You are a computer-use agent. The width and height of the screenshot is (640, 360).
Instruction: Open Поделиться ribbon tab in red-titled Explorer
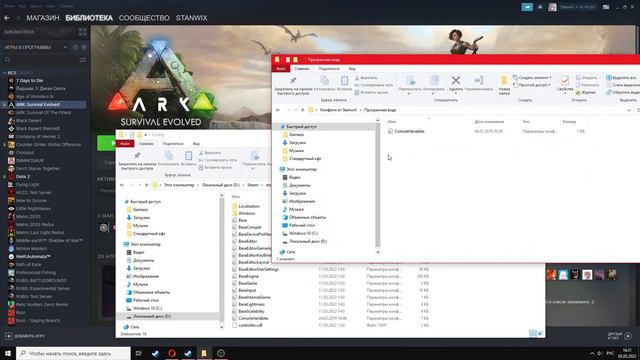[x=329, y=69]
